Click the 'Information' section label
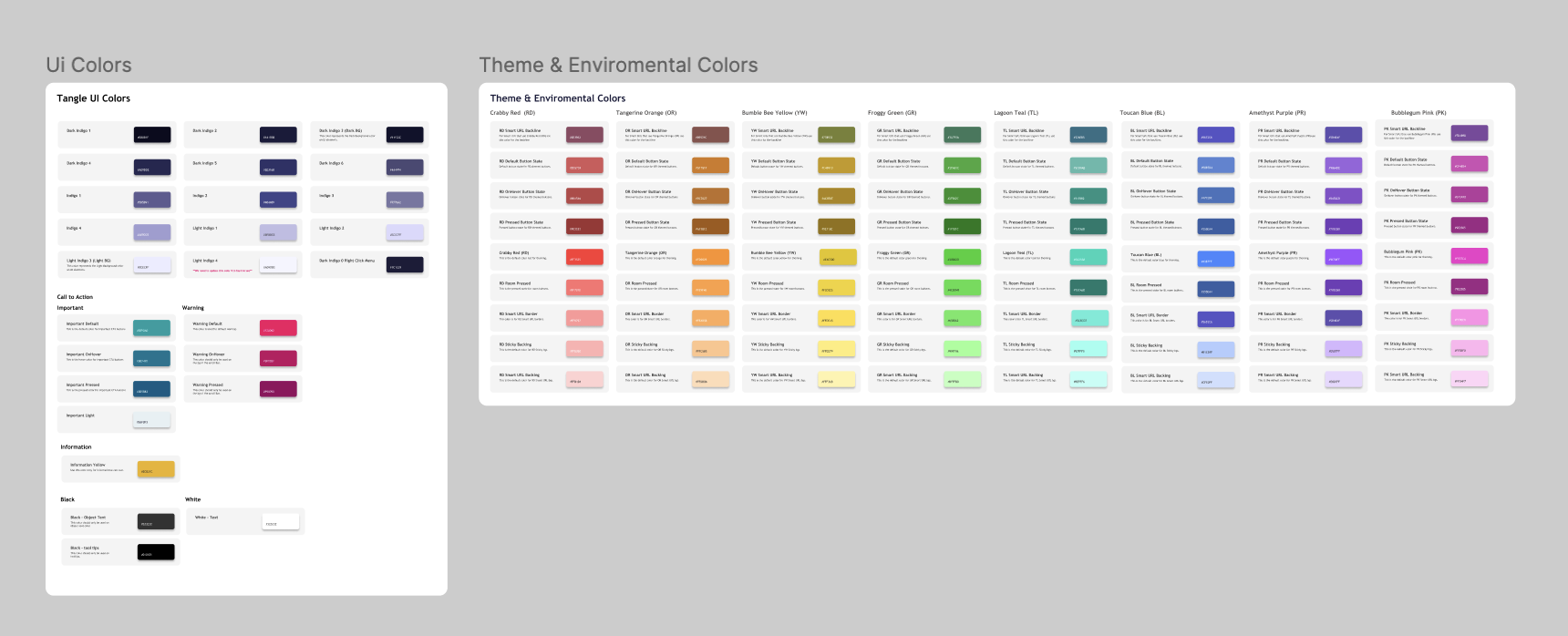This screenshot has height=636, width=1568. (76, 447)
